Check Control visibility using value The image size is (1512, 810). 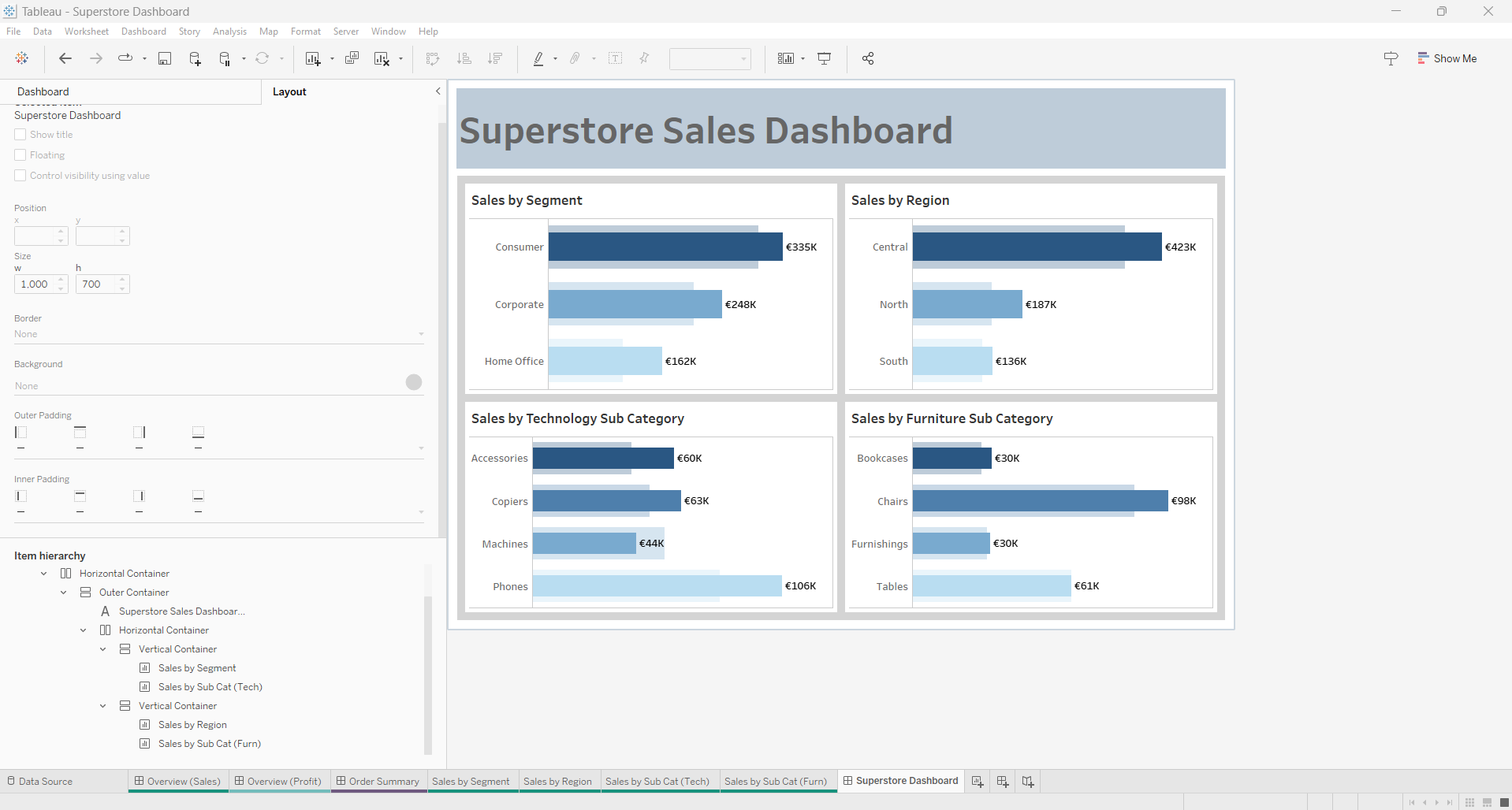(x=20, y=176)
